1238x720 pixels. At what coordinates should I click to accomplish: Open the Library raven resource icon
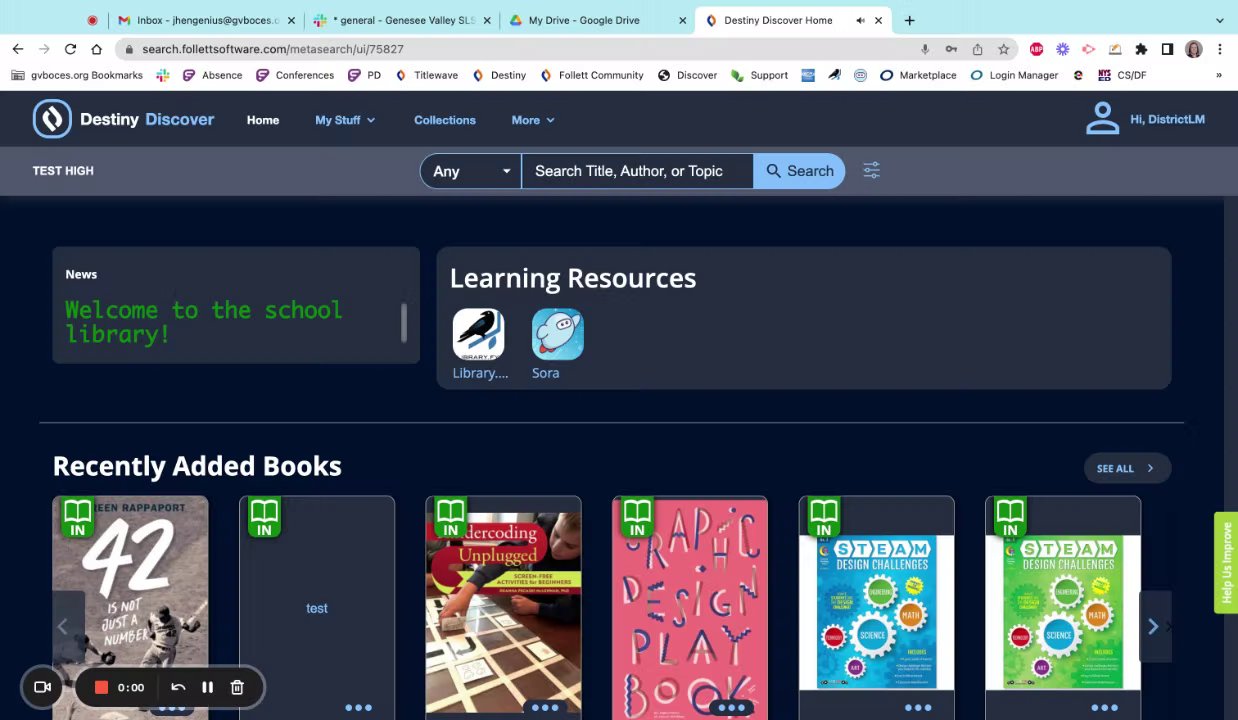coord(478,334)
